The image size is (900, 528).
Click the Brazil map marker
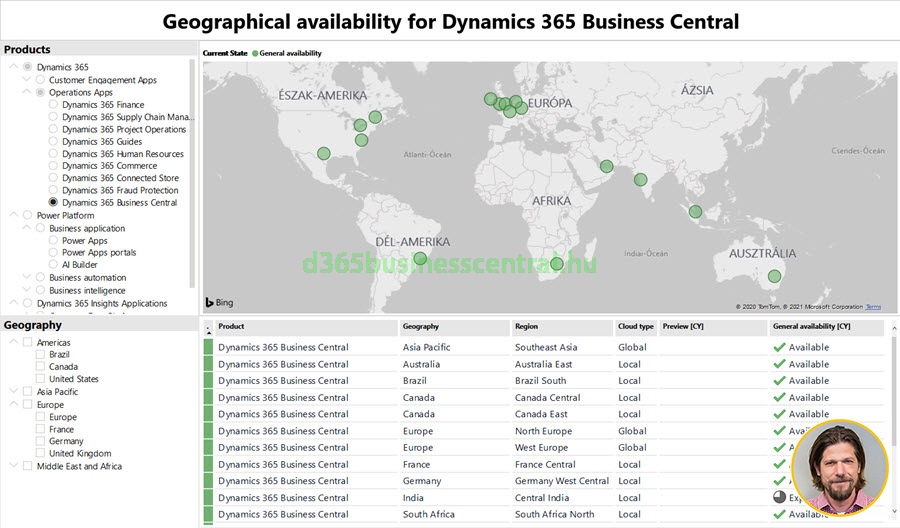pyautogui.click(x=420, y=259)
